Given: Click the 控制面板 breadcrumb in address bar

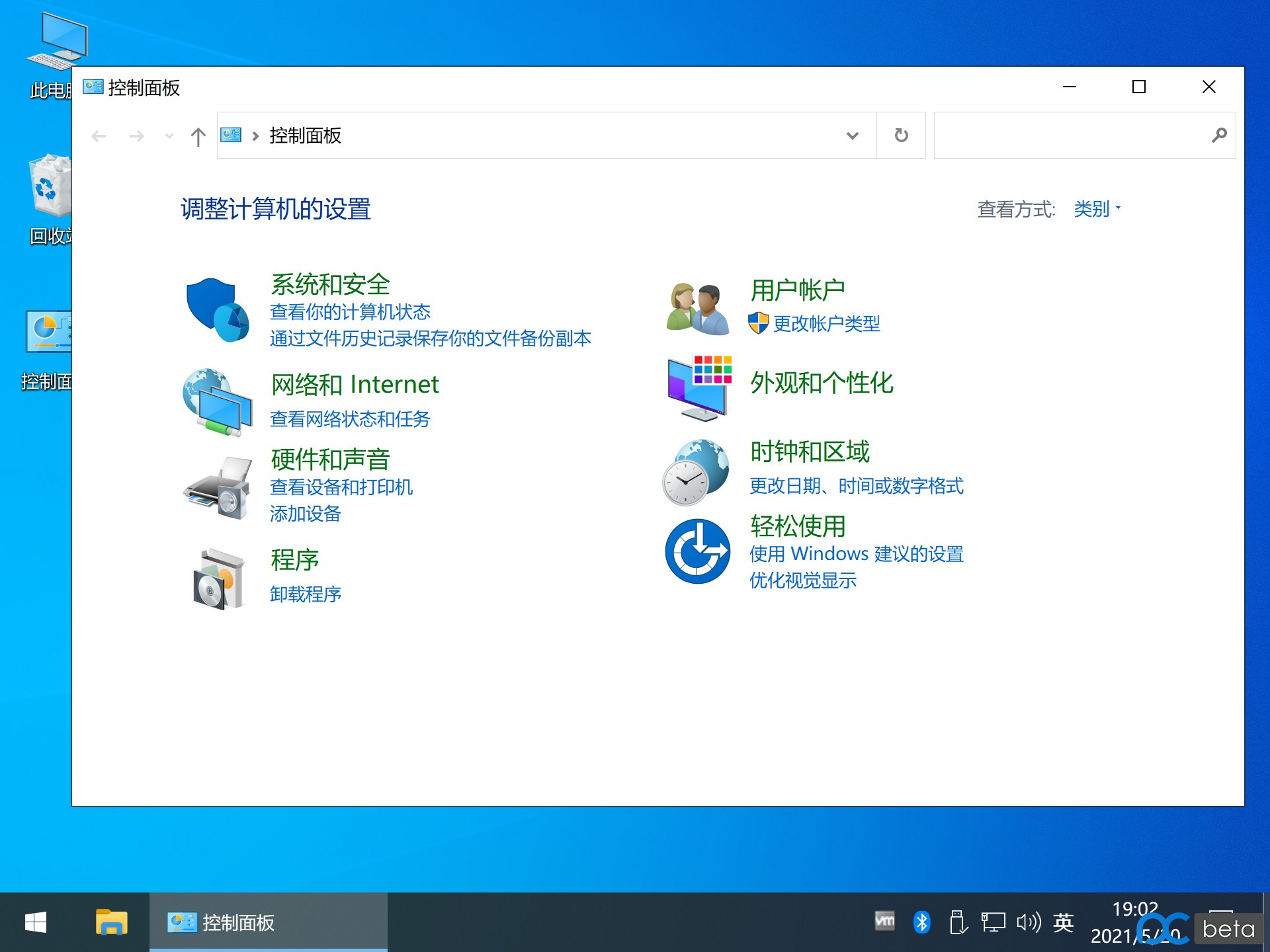Looking at the screenshot, I should (x=305, y=136).
